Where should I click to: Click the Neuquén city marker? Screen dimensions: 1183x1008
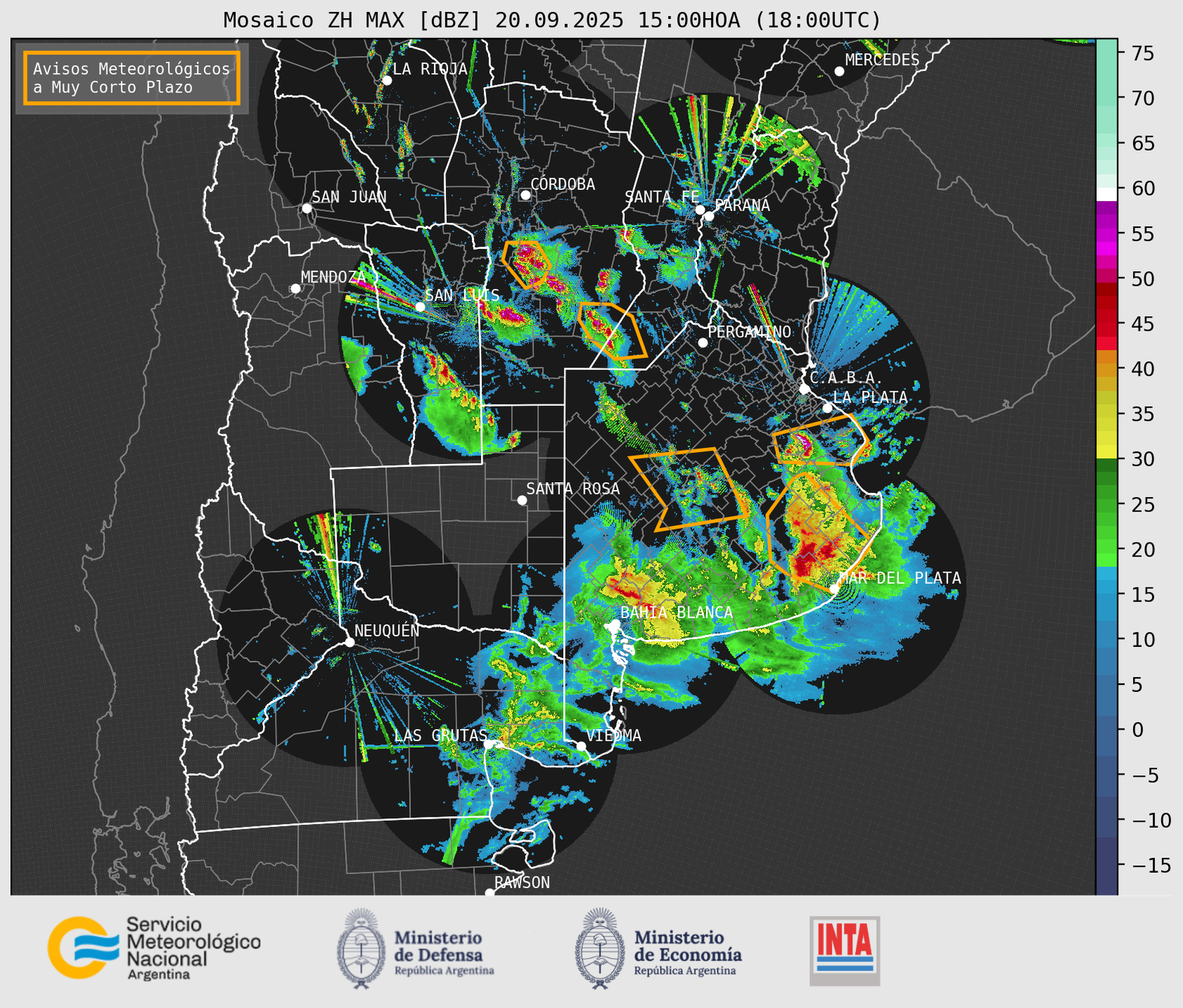tap(349, 642)
